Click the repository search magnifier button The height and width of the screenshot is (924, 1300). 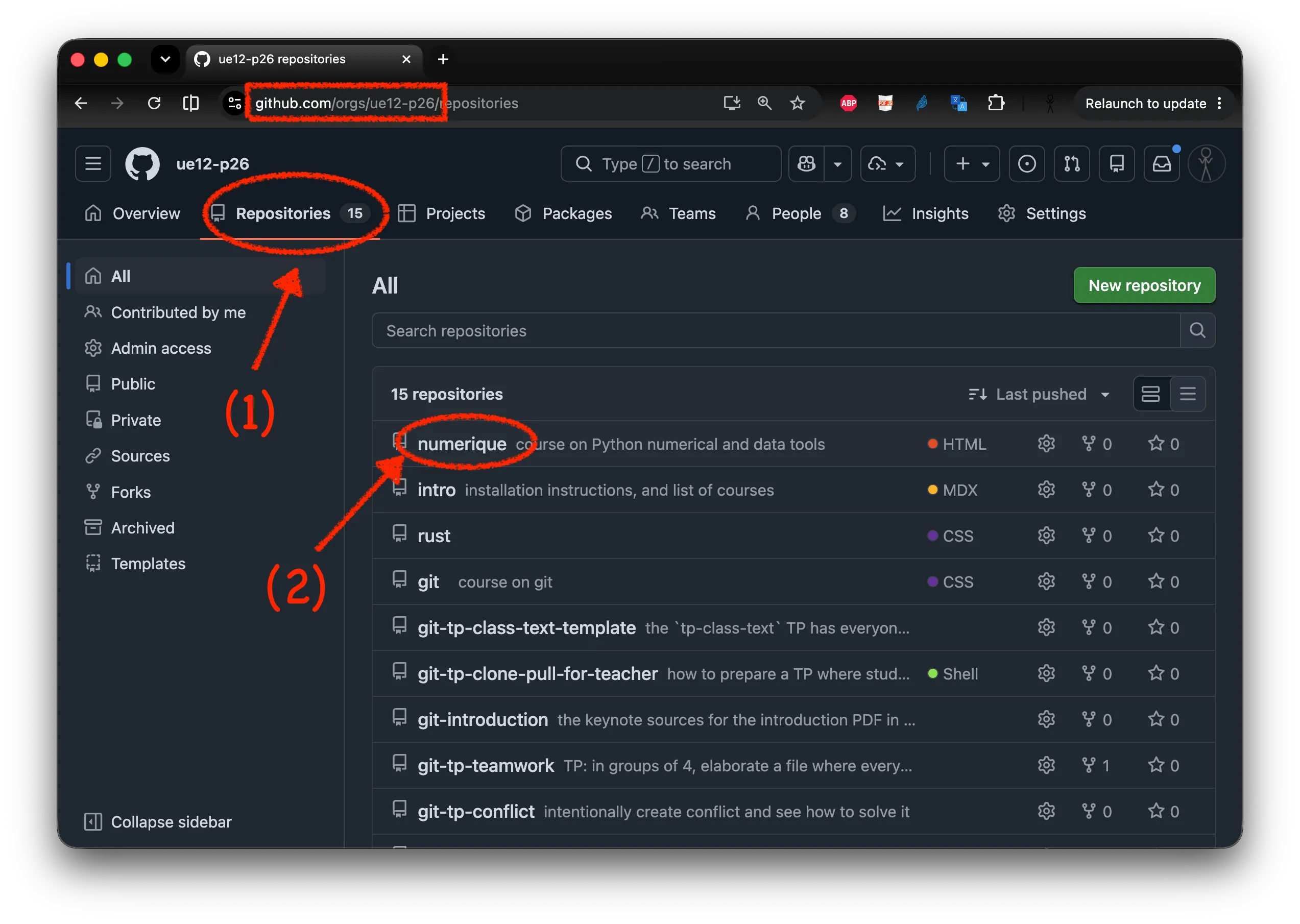[1197, 331]
